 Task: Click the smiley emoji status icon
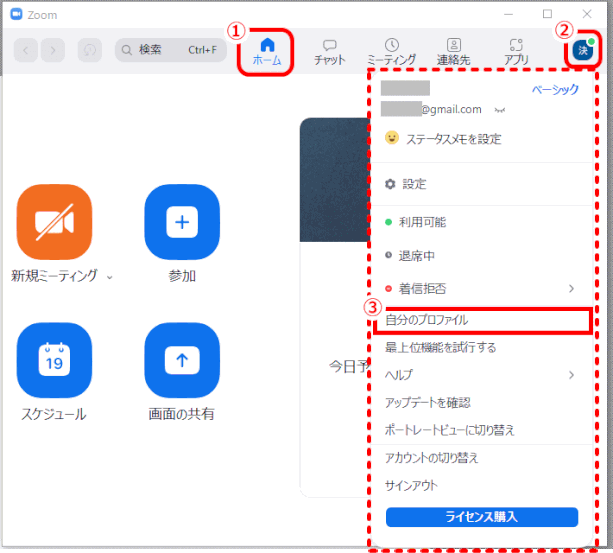click(392, 138)
